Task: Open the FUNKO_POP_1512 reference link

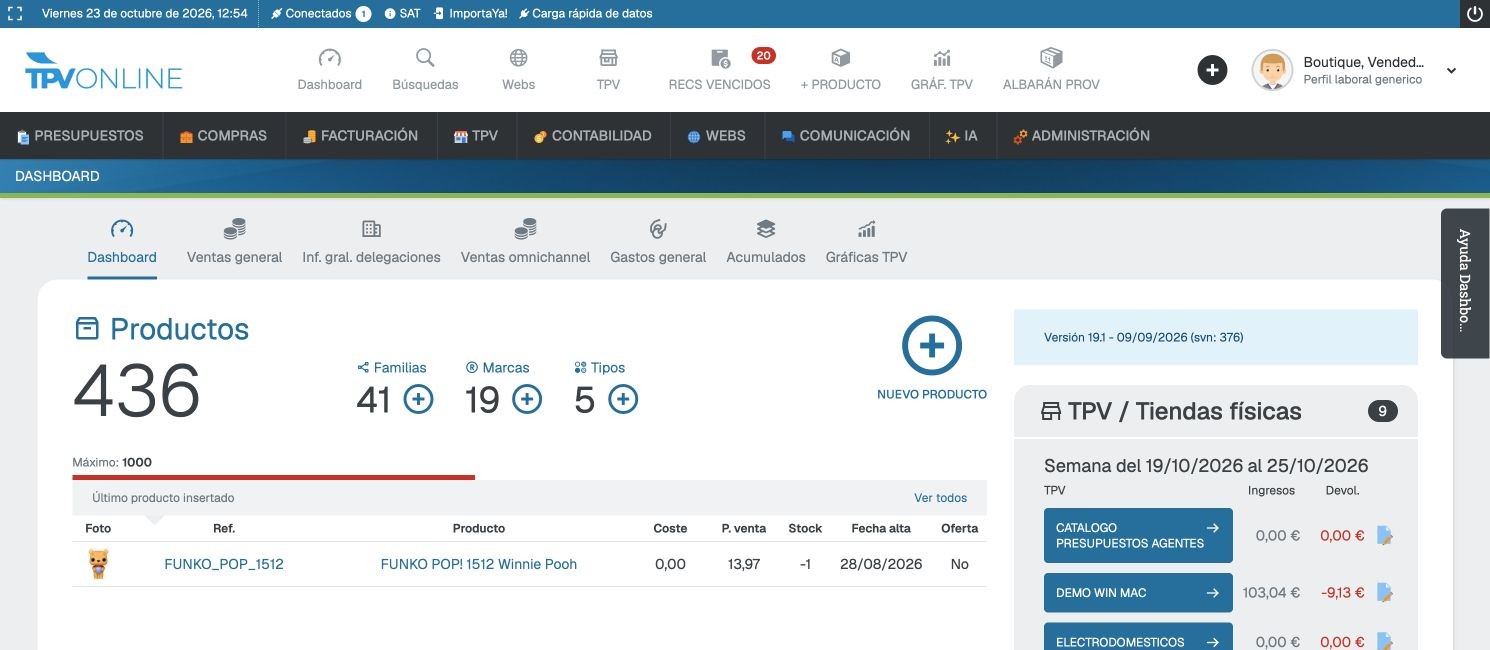Action: tap(224, 564)
